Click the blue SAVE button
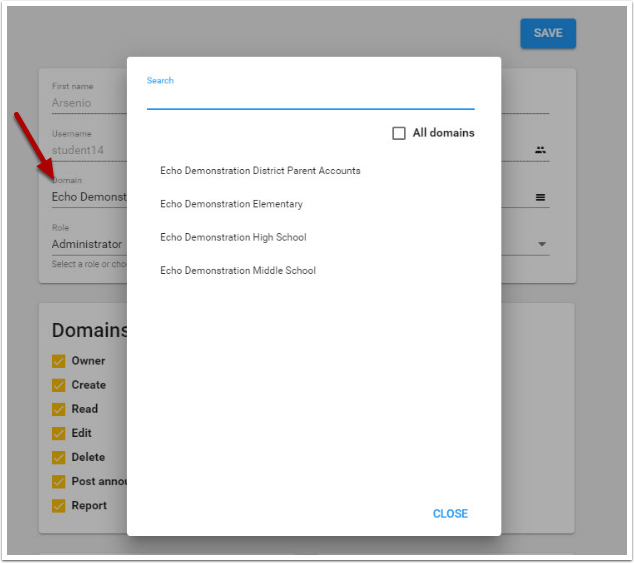 [547, 33]
